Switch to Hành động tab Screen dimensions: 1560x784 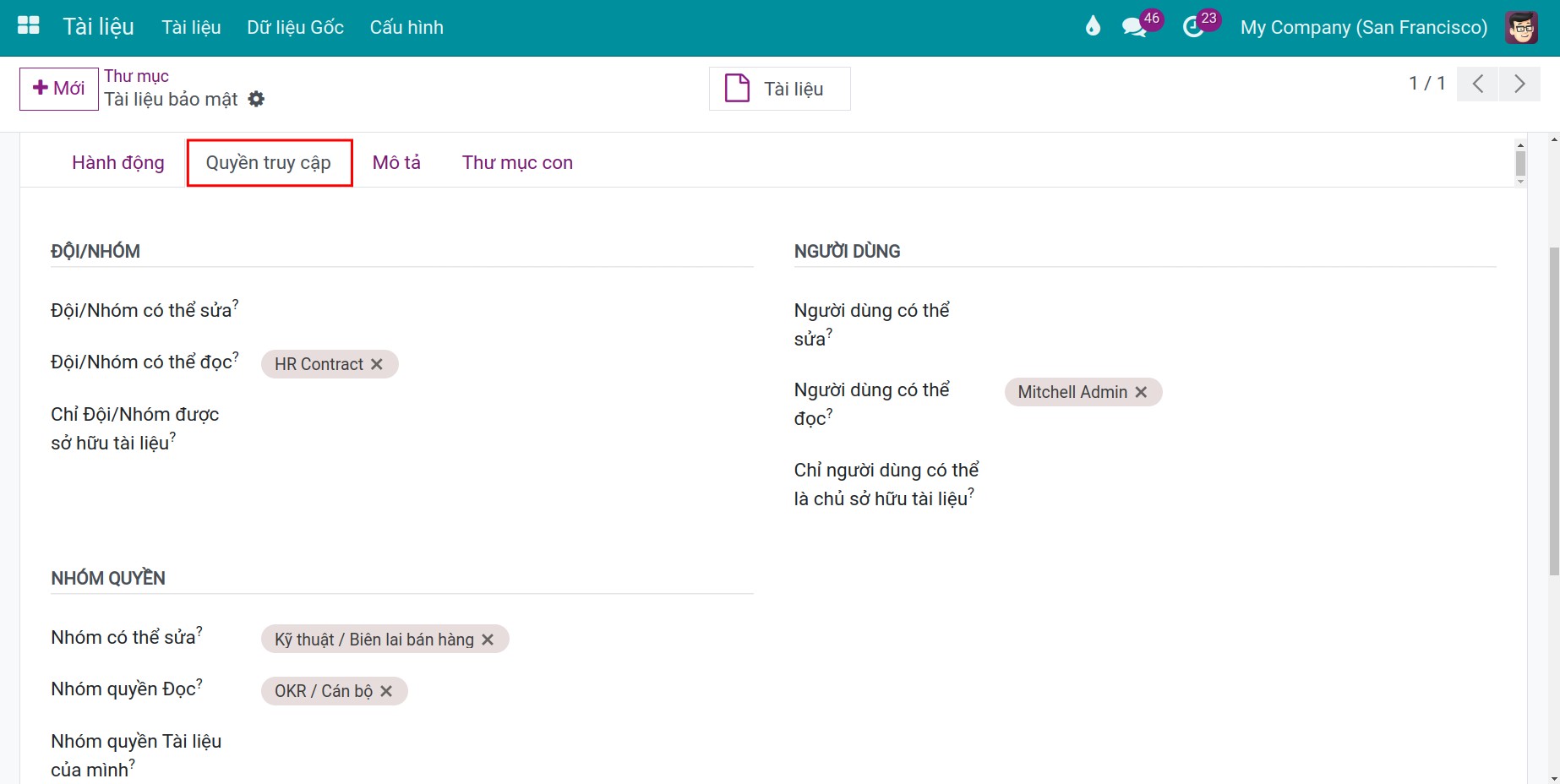118,162
